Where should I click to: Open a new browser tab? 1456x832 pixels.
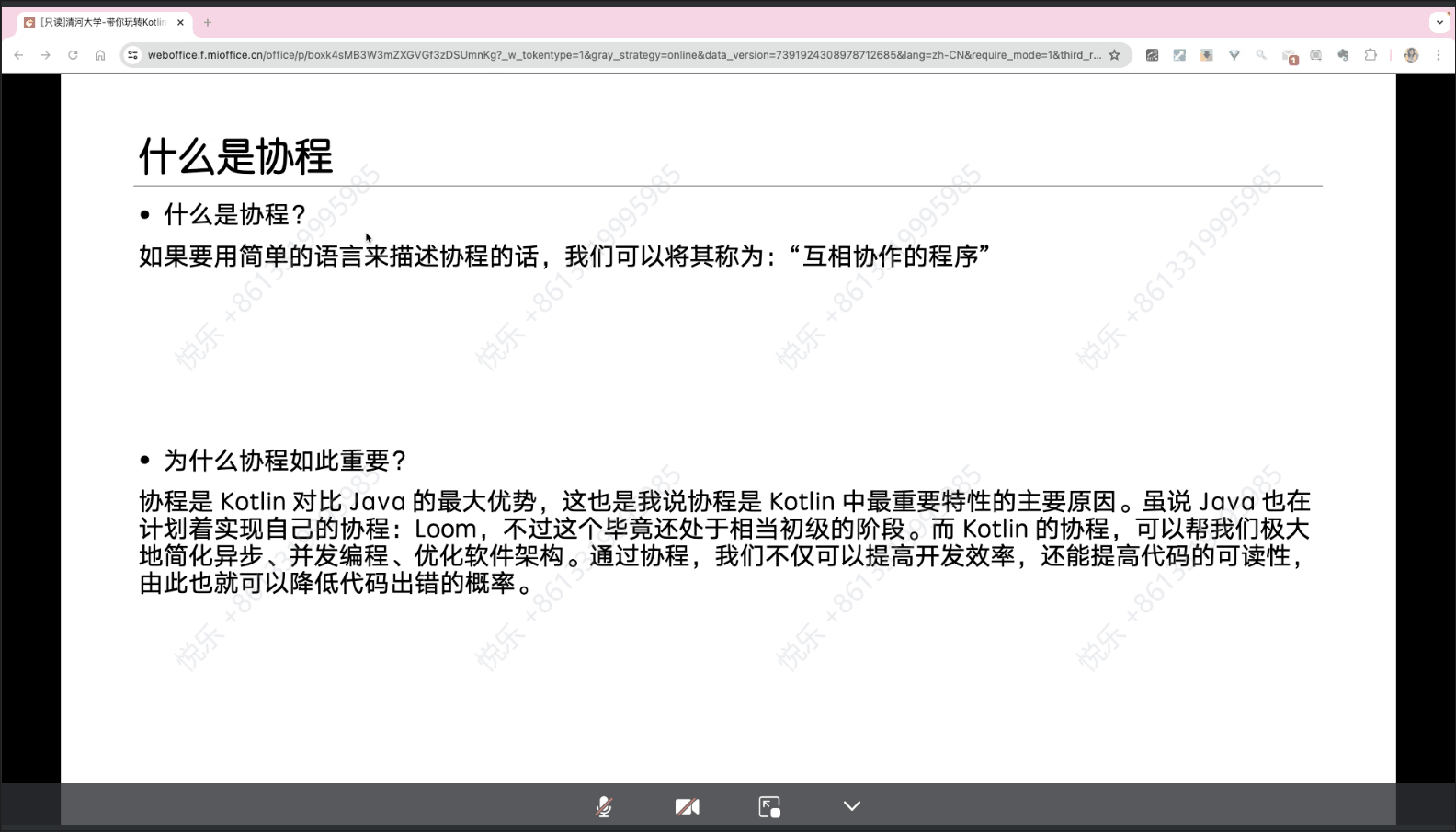208,22
